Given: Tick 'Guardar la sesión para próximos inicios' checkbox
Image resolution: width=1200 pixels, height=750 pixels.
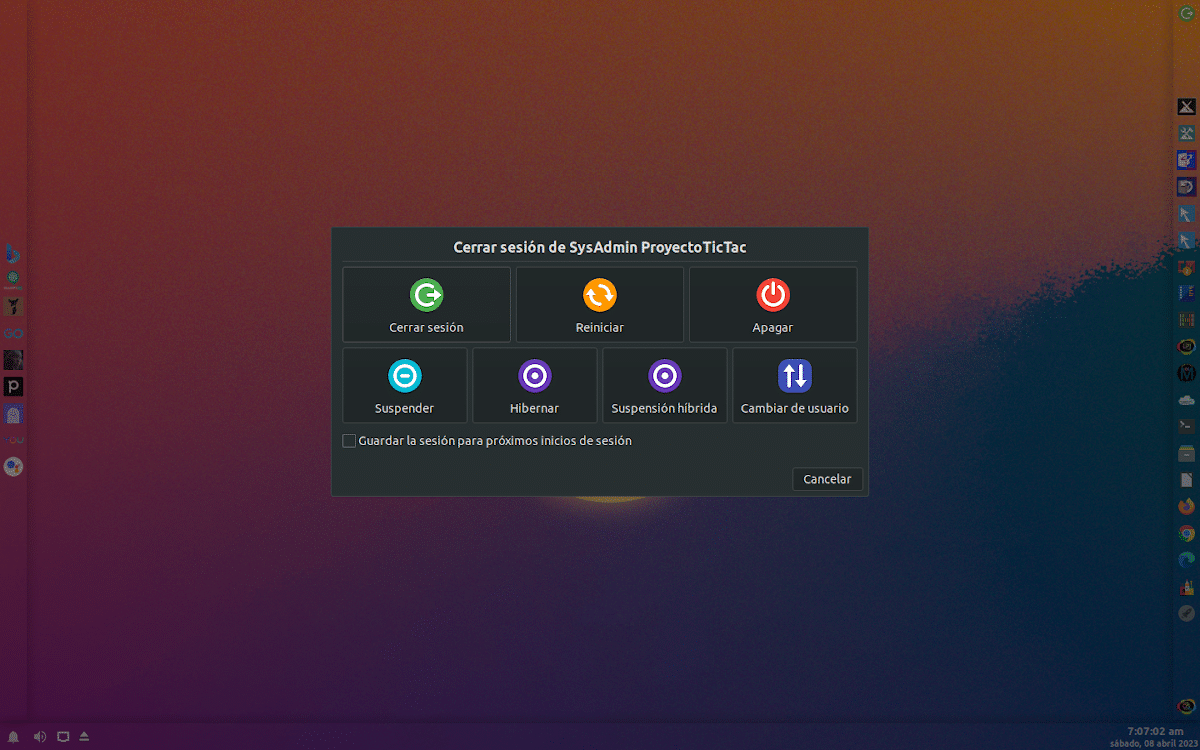Looking at the screenshot, I should (x=349, y=440).
